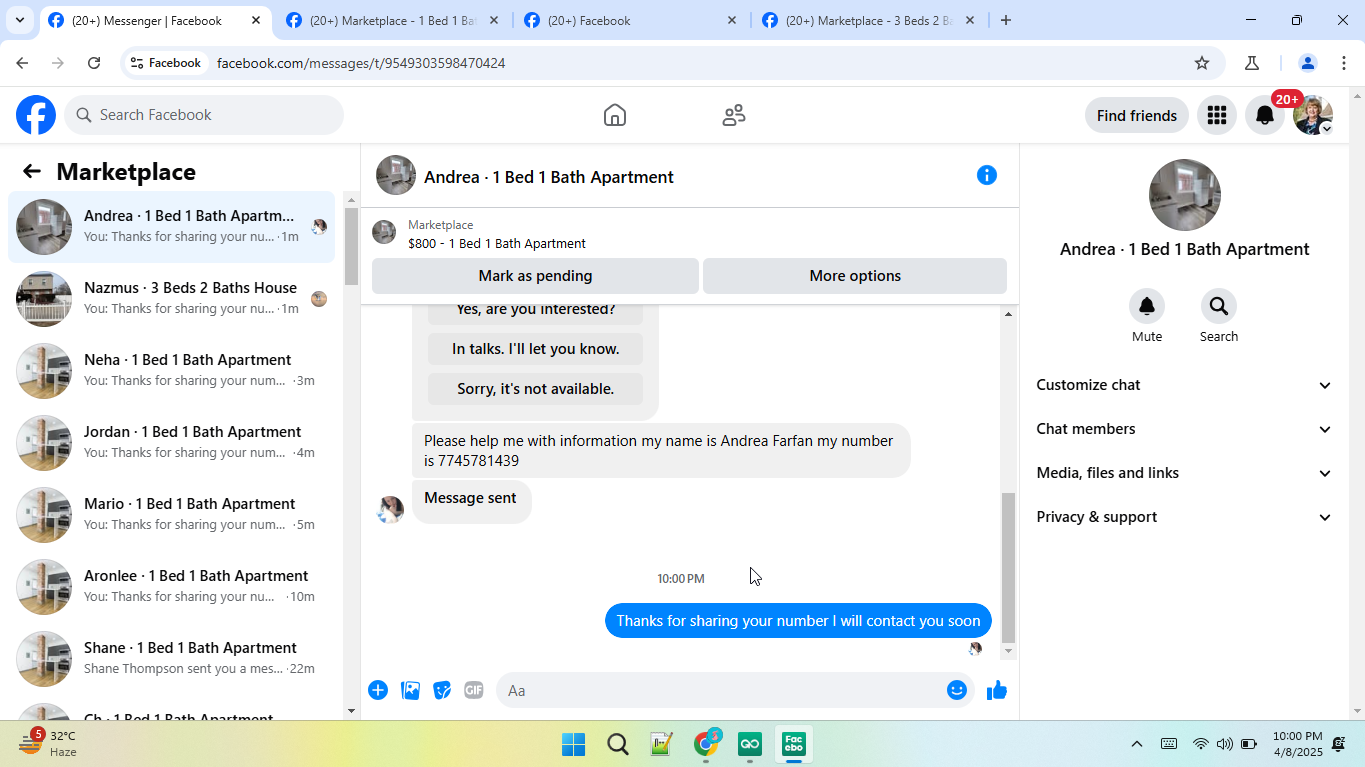Click the conversation list scrollbar thumb

351,246
